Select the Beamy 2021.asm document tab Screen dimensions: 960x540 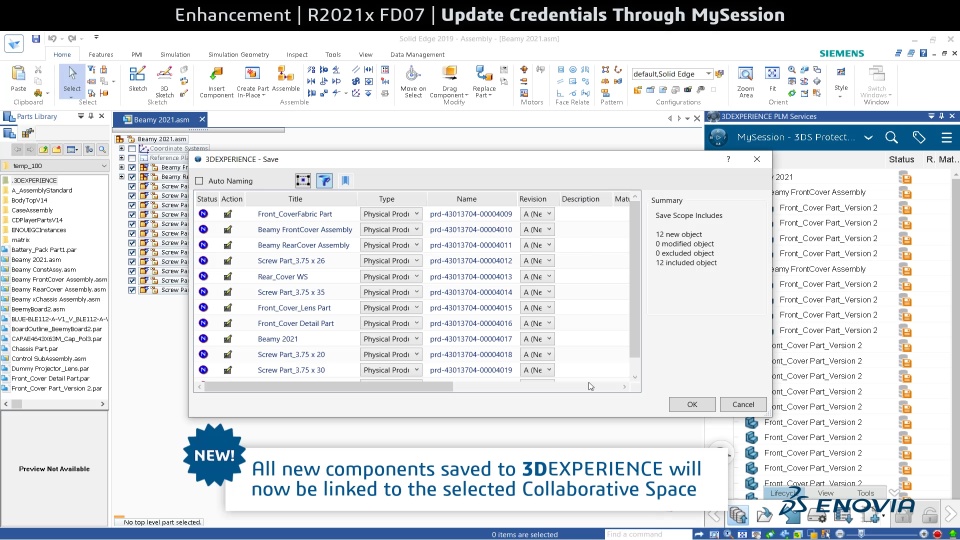tap(162, 119)
